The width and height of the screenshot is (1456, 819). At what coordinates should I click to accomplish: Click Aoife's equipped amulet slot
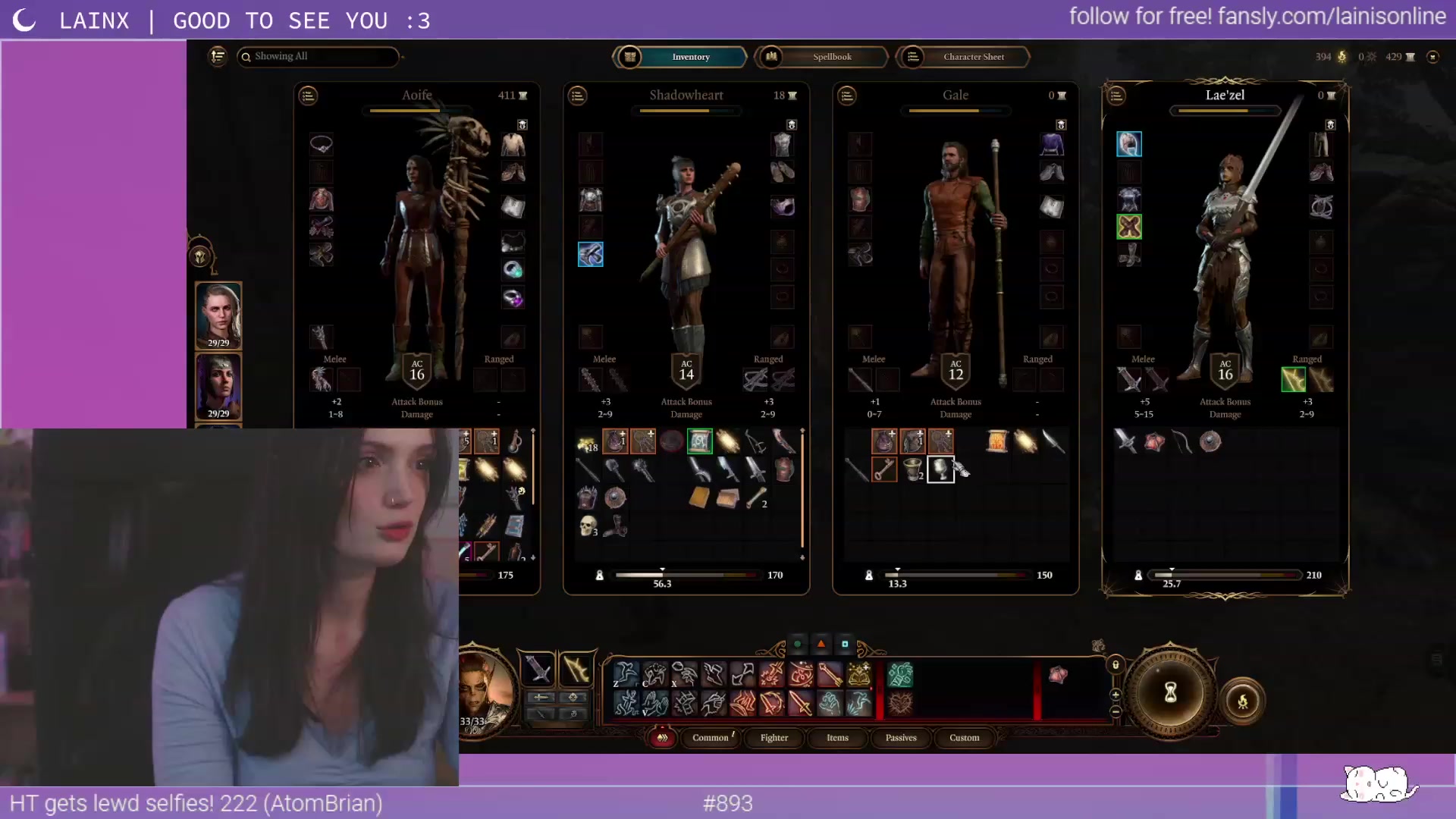click(322, 144)
